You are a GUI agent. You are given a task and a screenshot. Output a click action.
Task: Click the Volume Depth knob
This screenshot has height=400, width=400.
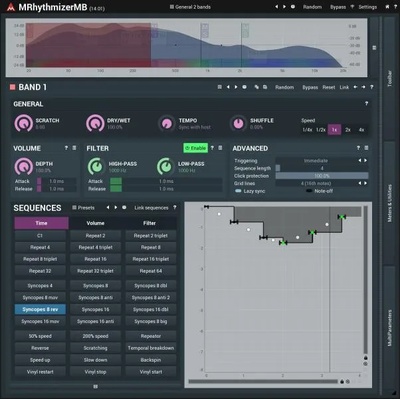23,166
